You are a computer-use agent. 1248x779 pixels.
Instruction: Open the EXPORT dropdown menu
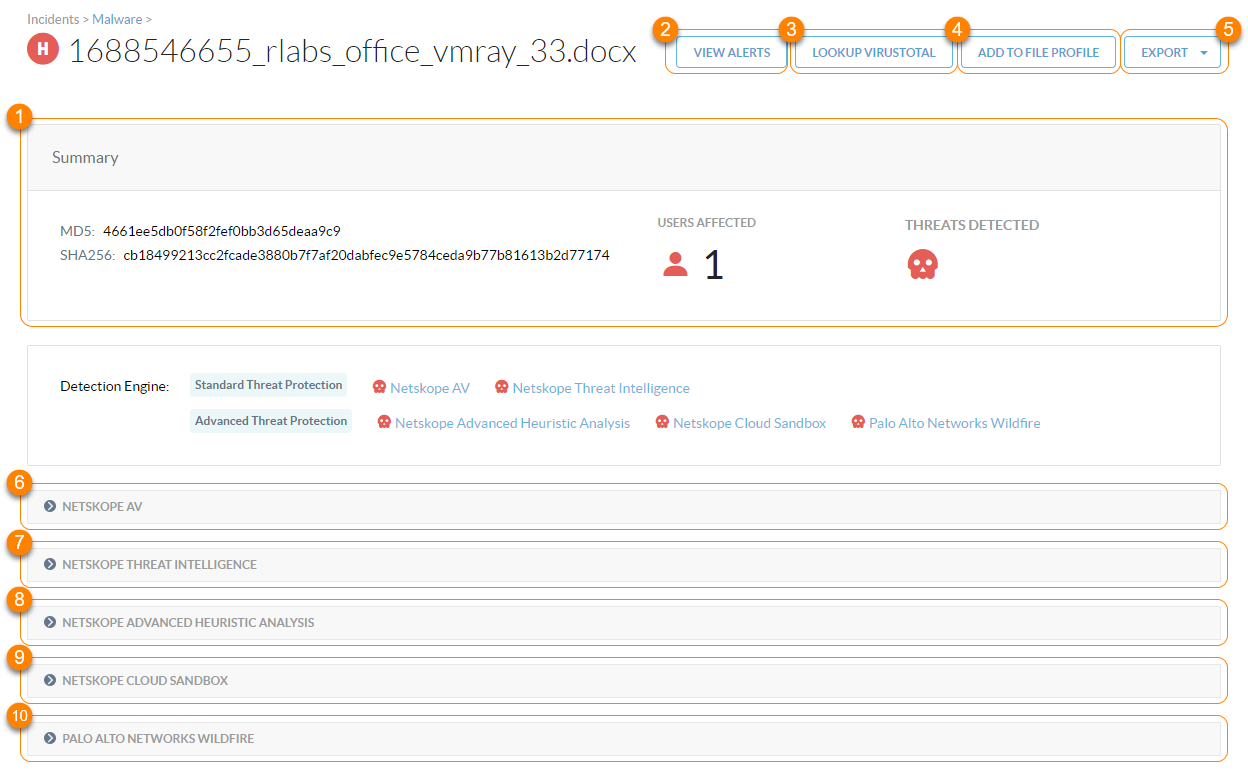[x=1172, y=52]
